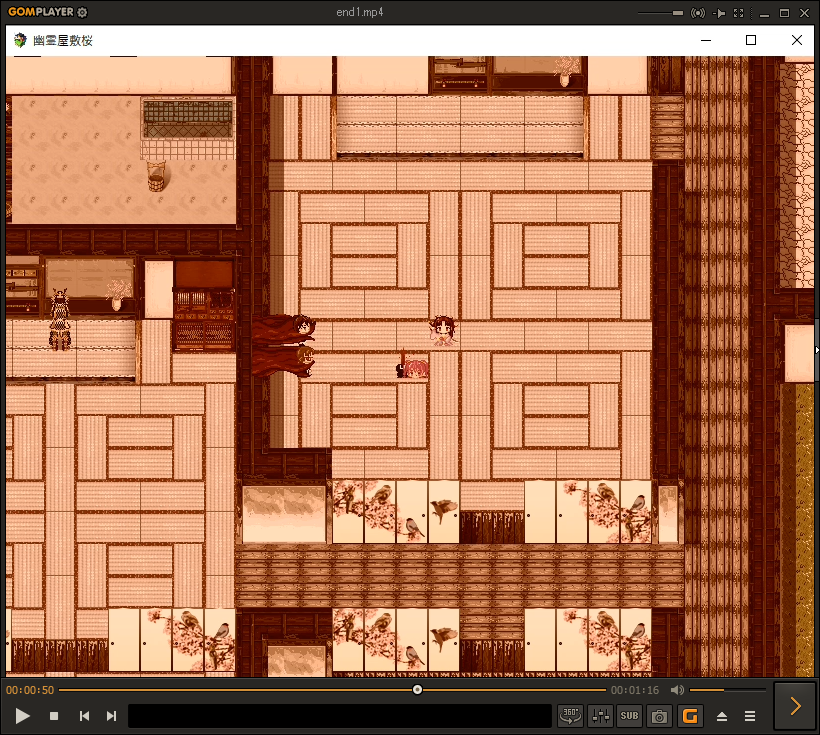Viewport: 820px width, 735px height.
Task: Click the elapsed time 00:00:50
Action: tap(30, 690)
